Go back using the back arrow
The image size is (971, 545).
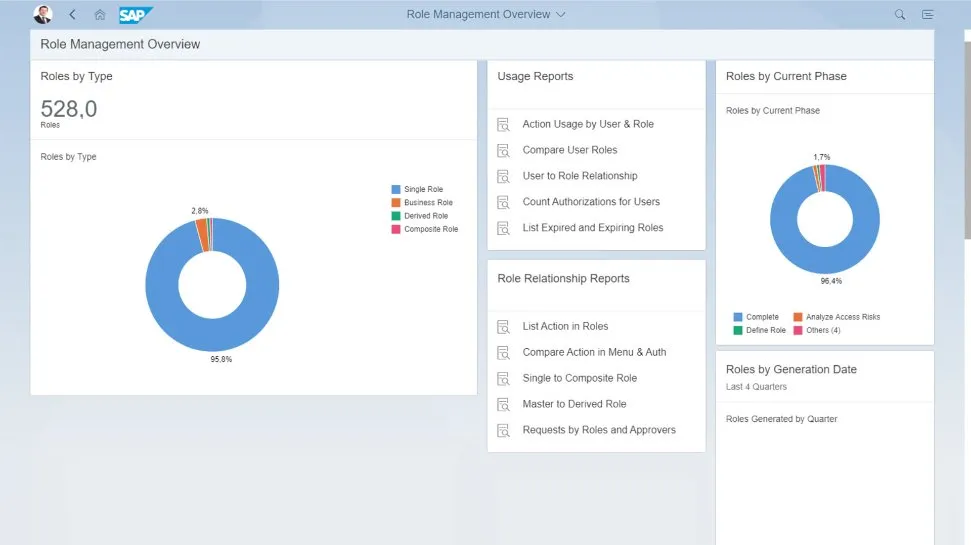click(72, 15)
